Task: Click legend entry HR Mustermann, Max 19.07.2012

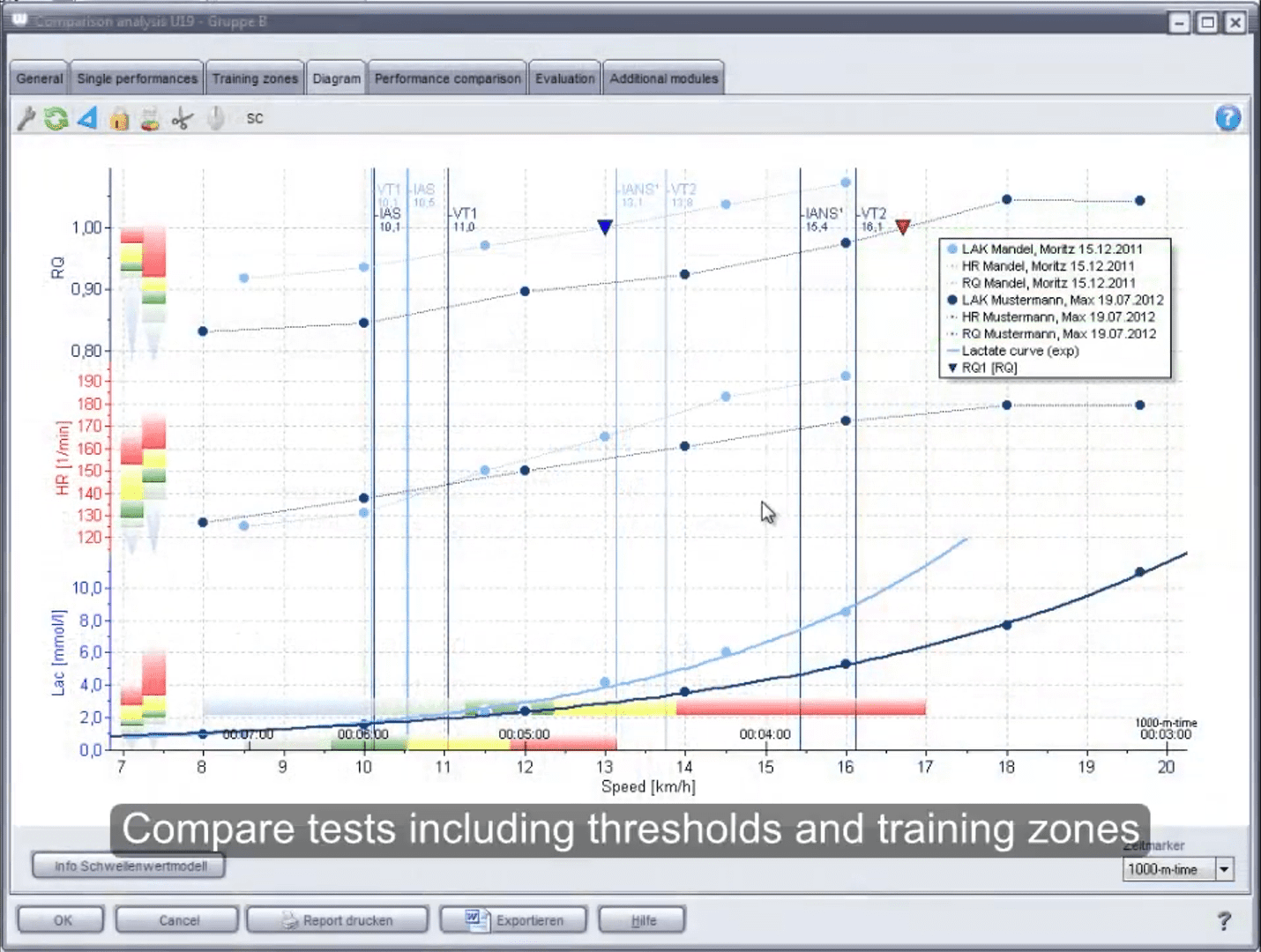Action: point(1050,316)
